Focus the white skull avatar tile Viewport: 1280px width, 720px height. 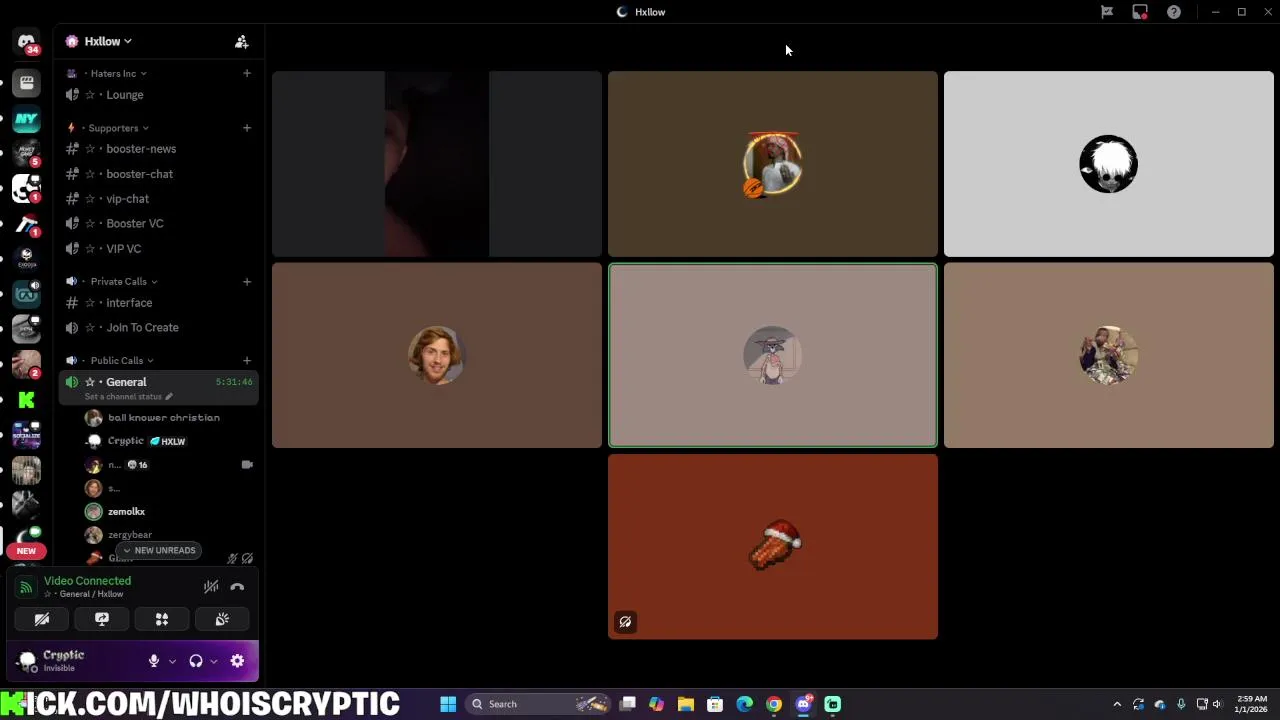click(x=1109, y=164)
